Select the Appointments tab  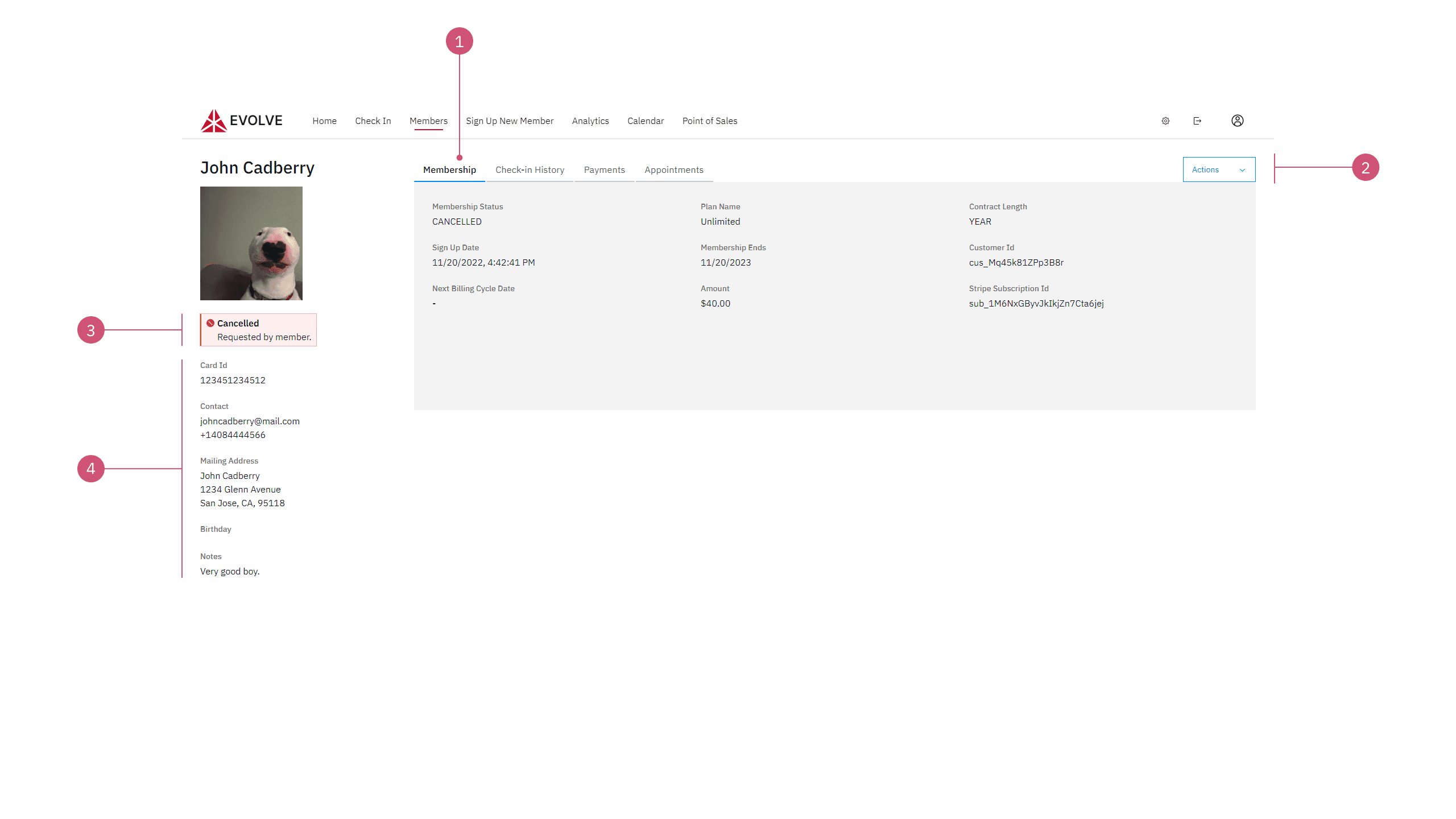(x=673, y=170)
